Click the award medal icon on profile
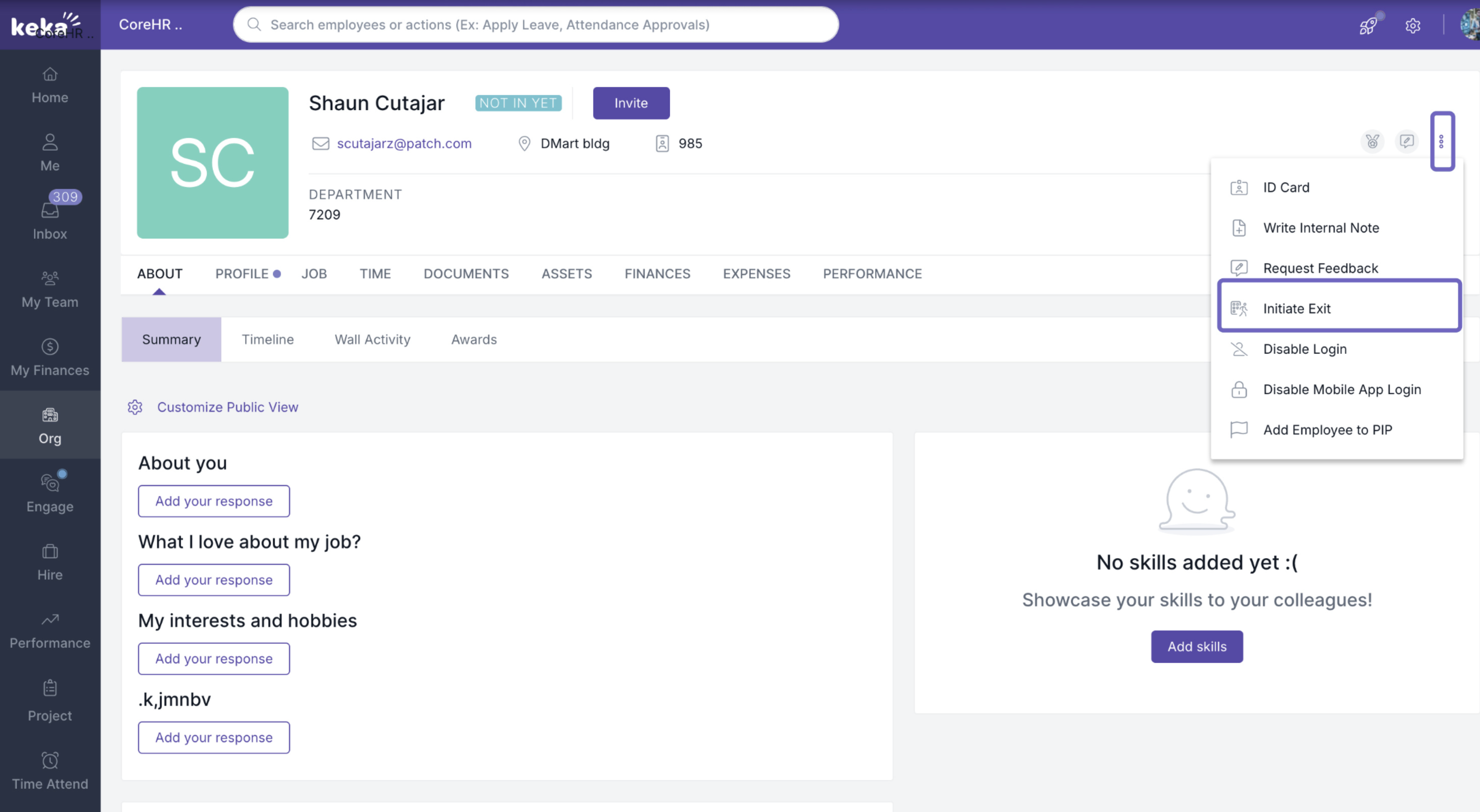Image resolution: width=1480 pixels, height=812 pixels. tap(1372, 141)
